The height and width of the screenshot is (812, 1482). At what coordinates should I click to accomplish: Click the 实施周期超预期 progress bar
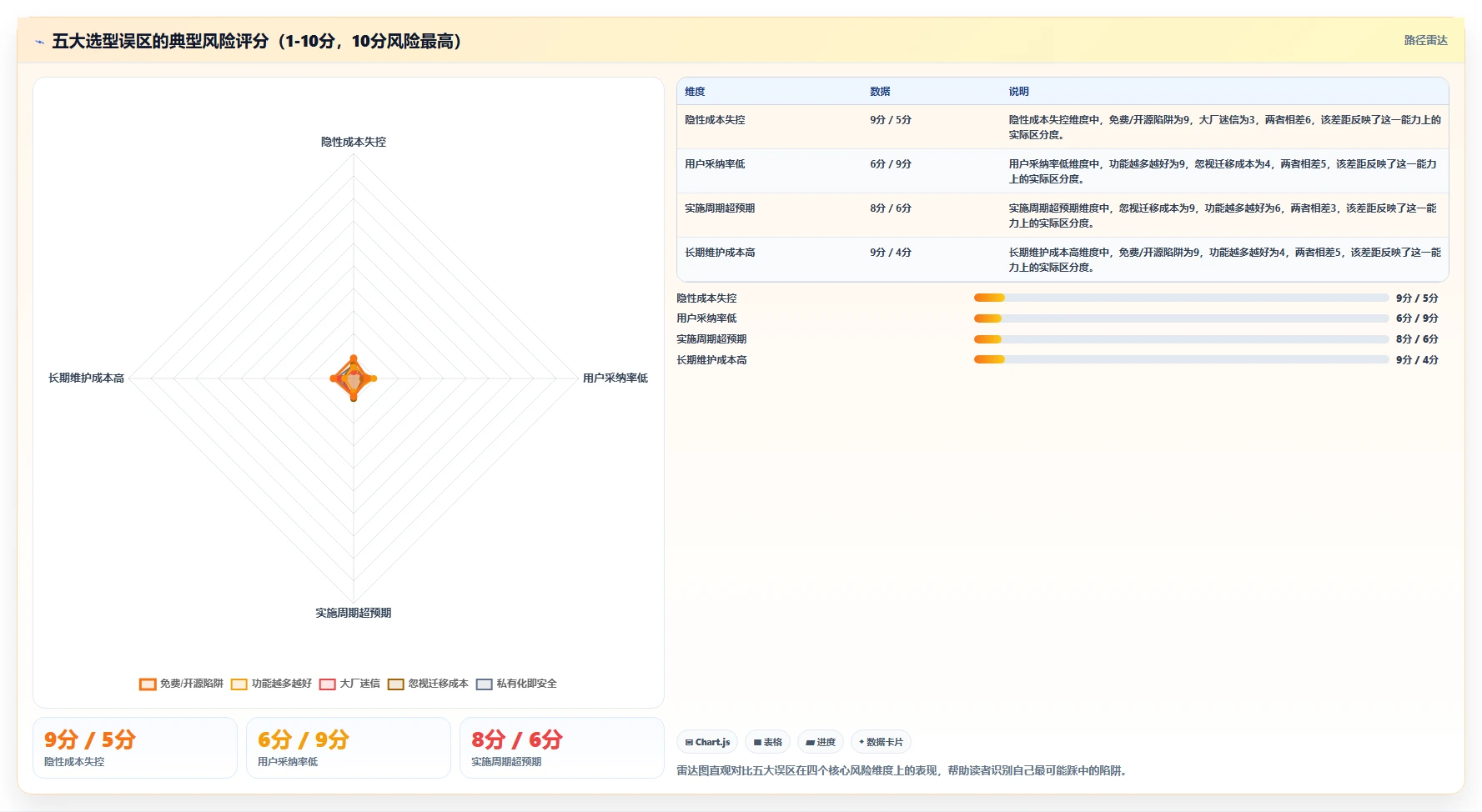[x=1181, y=339]
